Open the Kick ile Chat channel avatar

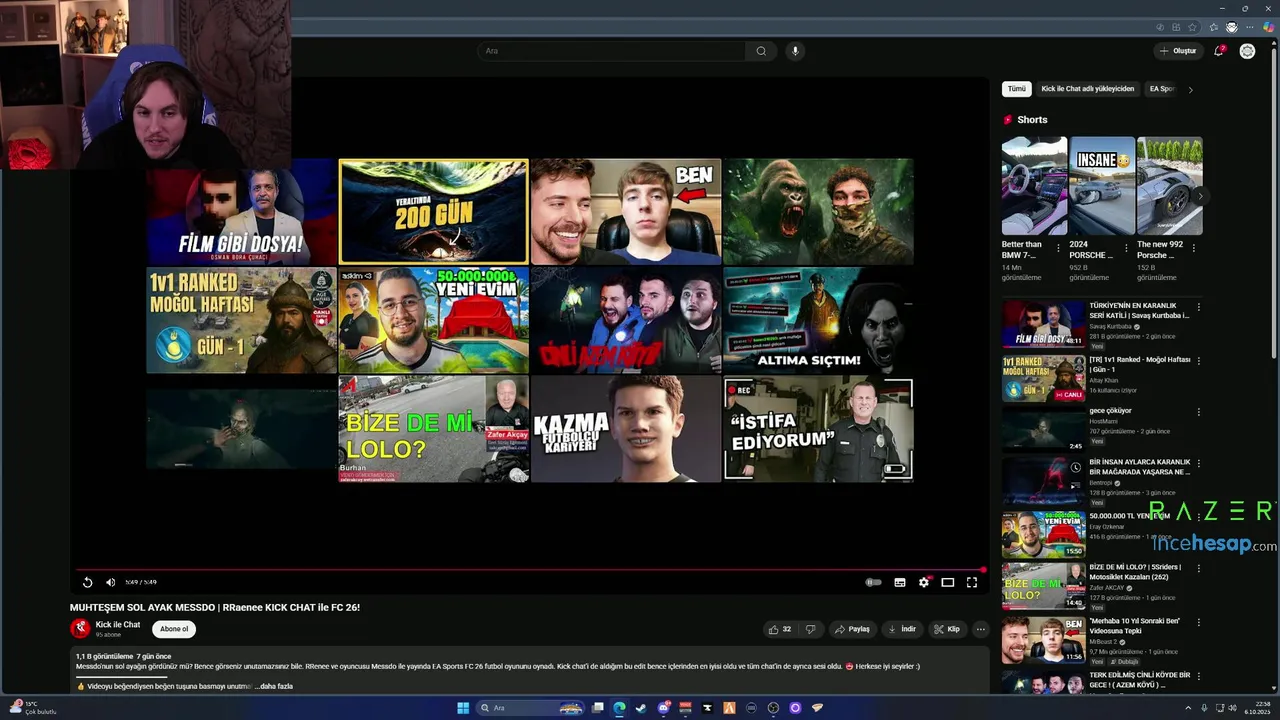coord(80,628)
